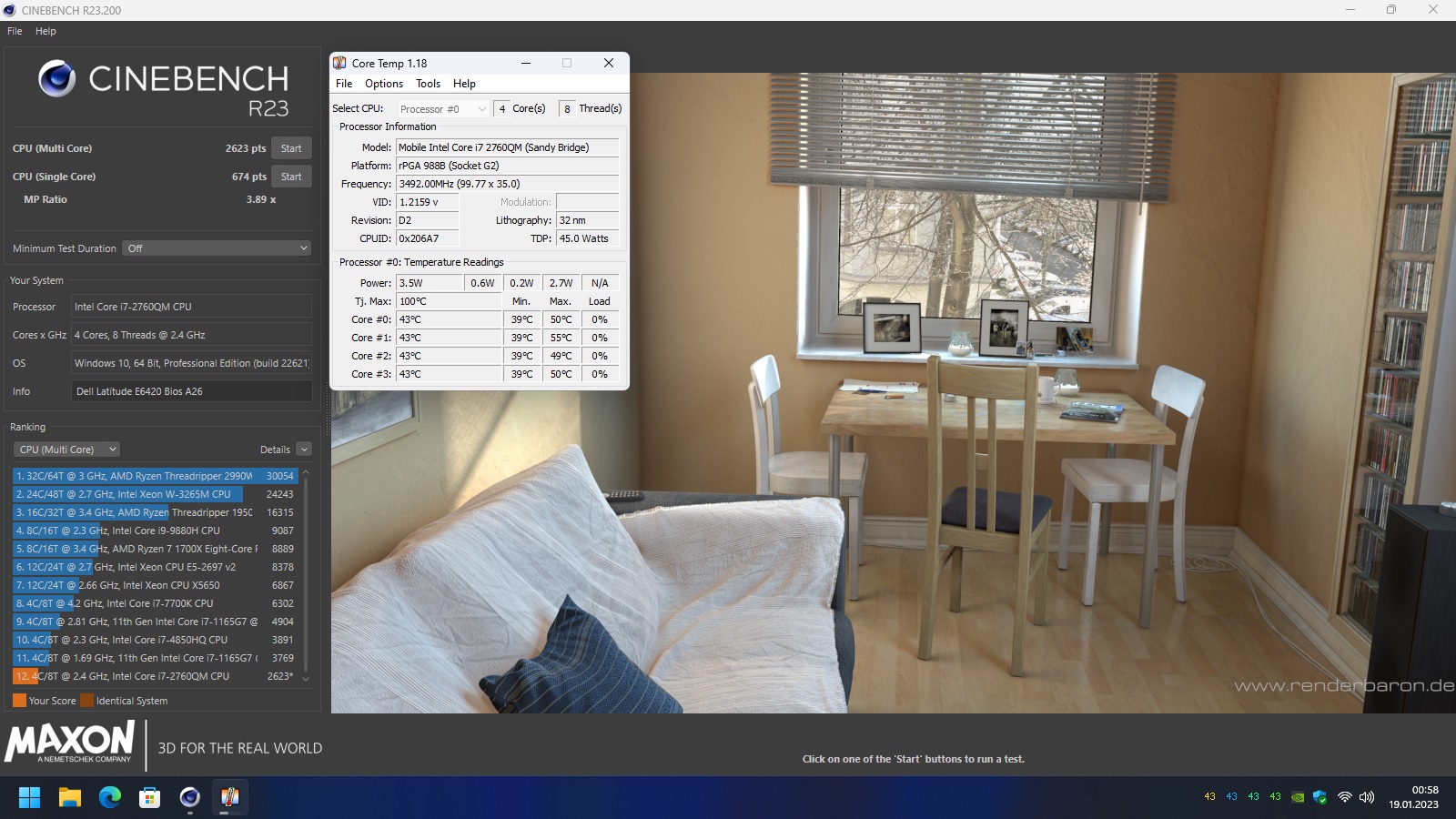Open Windows Security from the system tray
1456x819 pixels.
(x=1319, y=798)
